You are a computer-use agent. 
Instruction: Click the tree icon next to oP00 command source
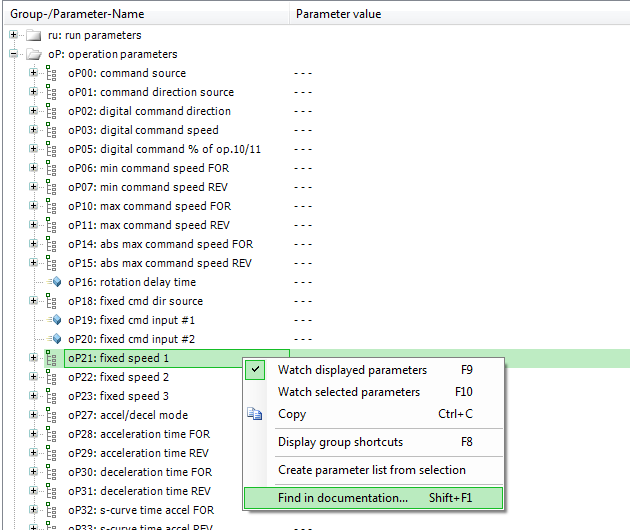tap(51, 73)
